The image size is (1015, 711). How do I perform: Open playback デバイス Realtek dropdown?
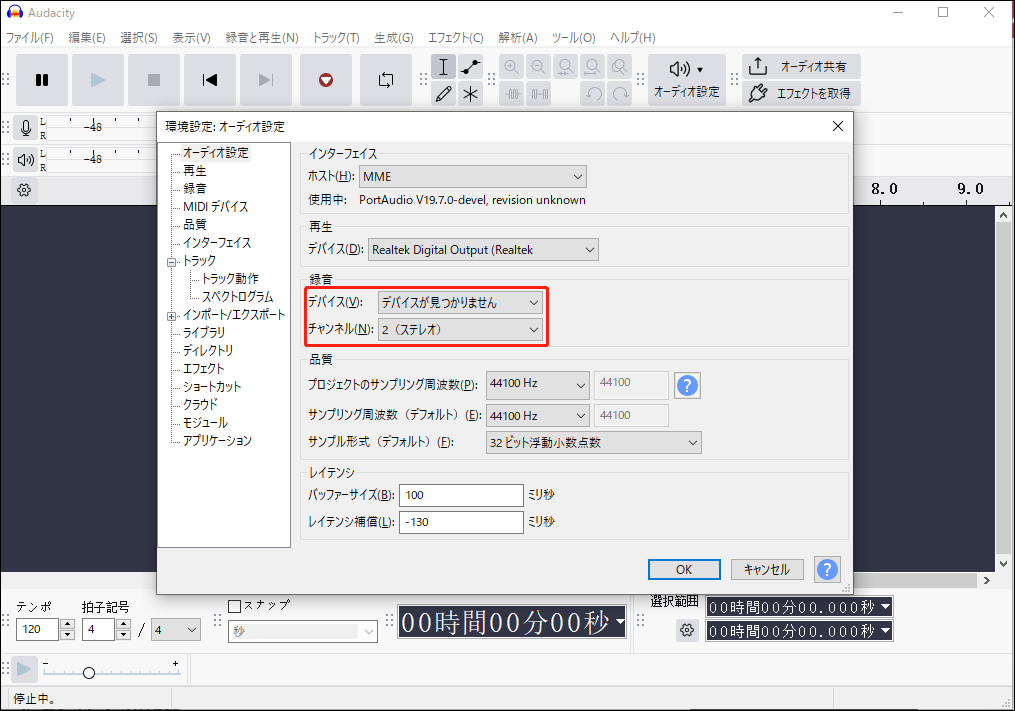(483, 250)
